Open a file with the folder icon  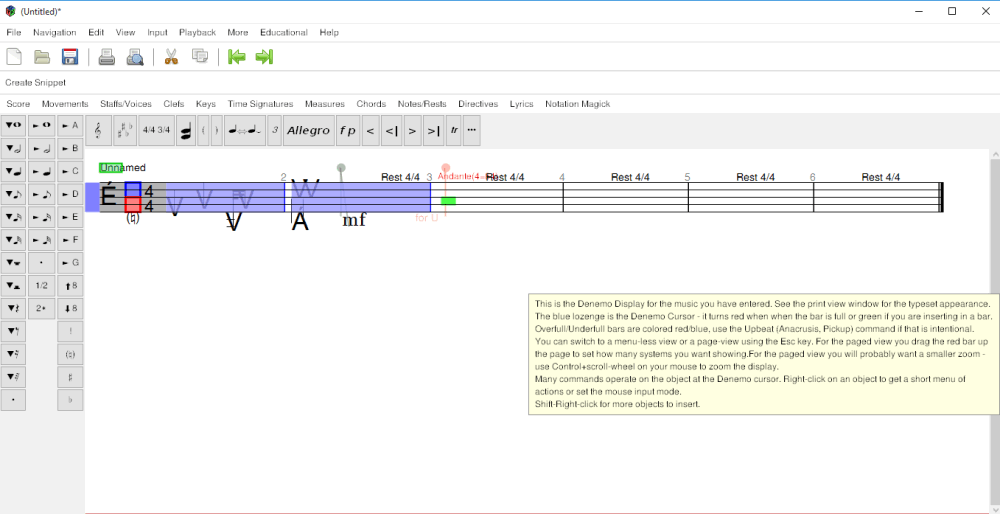click(x=42, y=57)
